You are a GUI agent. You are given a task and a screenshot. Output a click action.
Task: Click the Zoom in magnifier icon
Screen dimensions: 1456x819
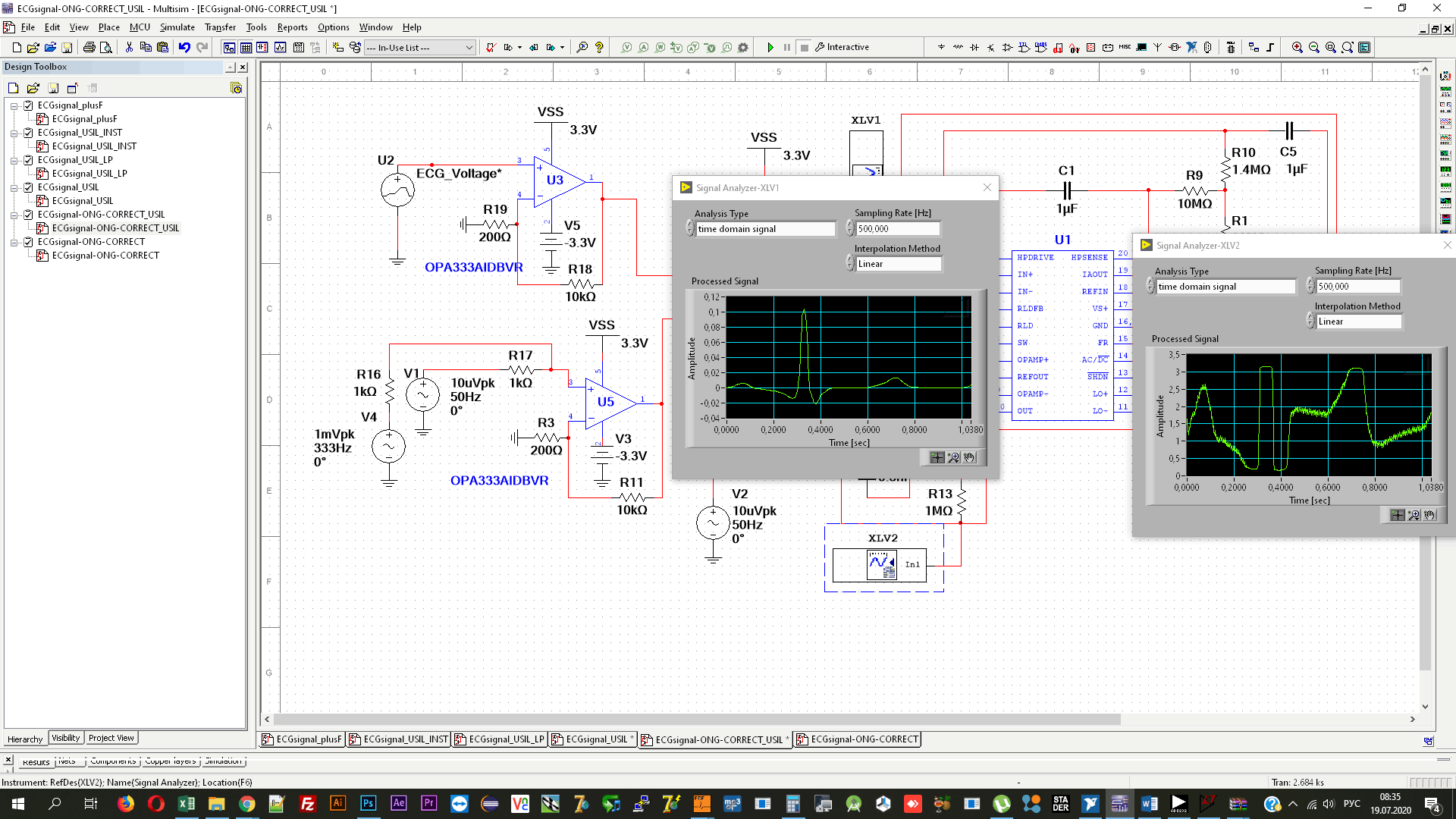click(1298, 47)
